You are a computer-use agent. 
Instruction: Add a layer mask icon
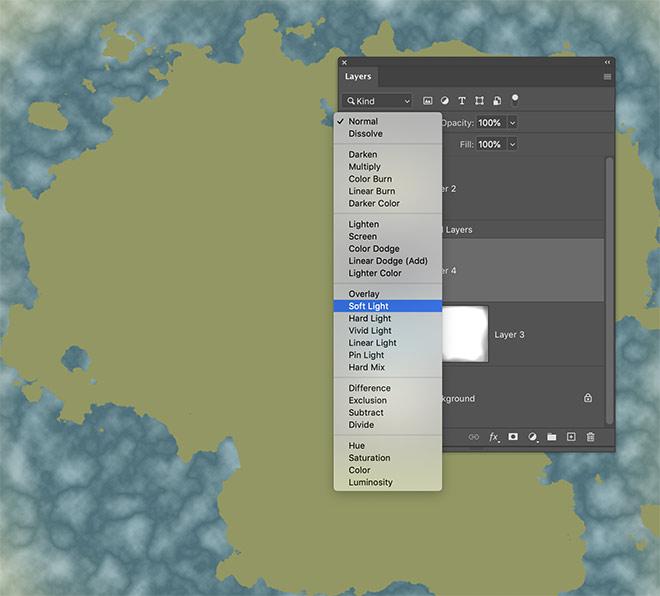point(513,437)
